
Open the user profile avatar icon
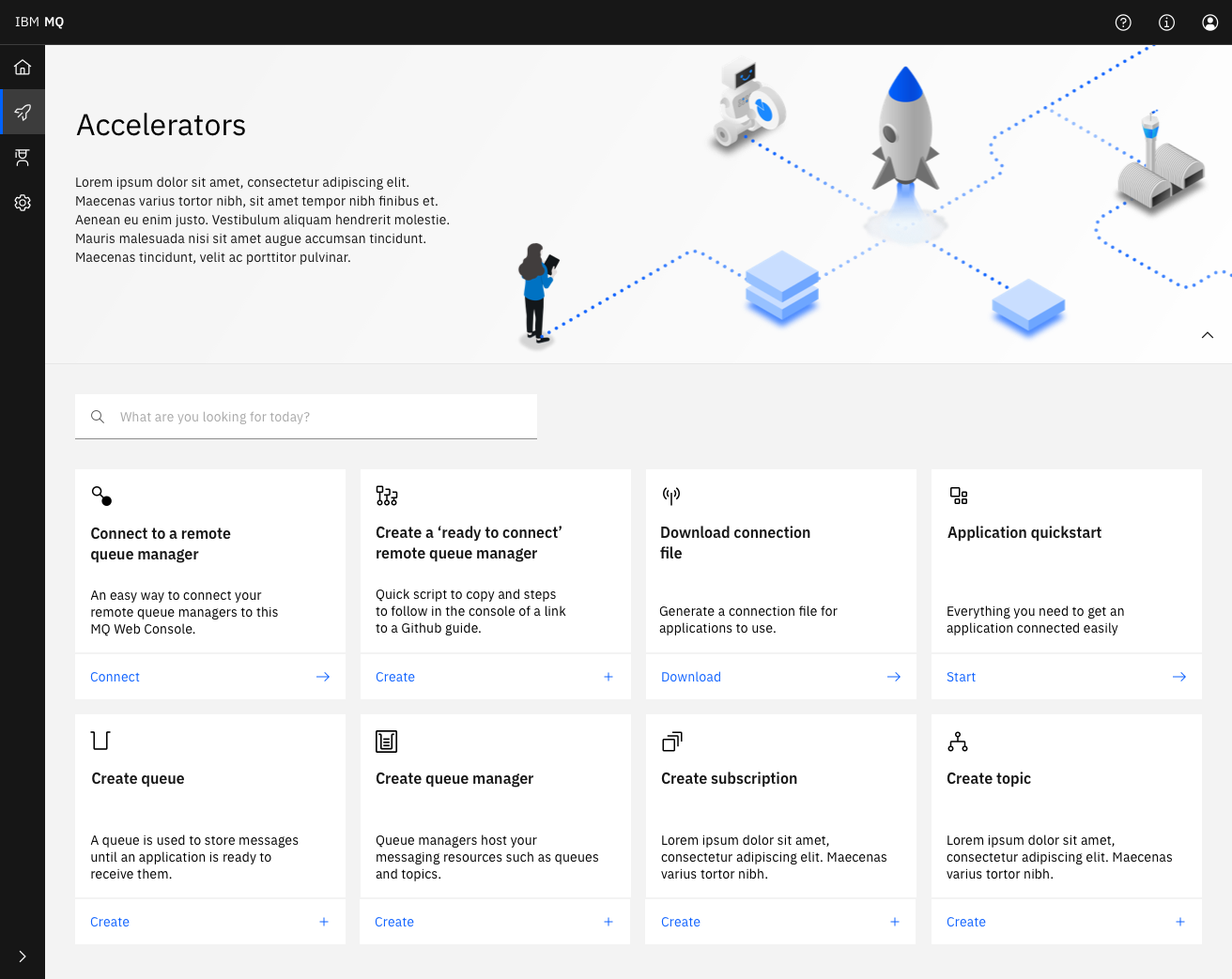click(1210, 23)
